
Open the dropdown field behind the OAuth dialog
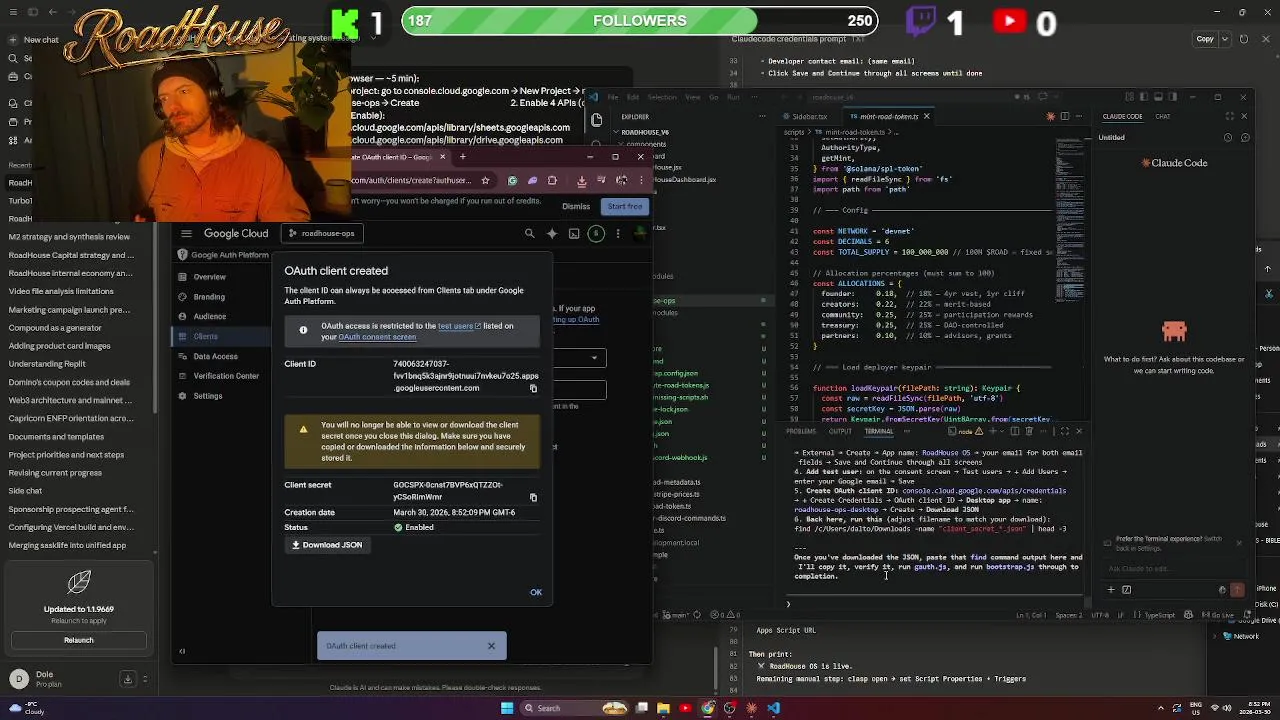[579, 357]
